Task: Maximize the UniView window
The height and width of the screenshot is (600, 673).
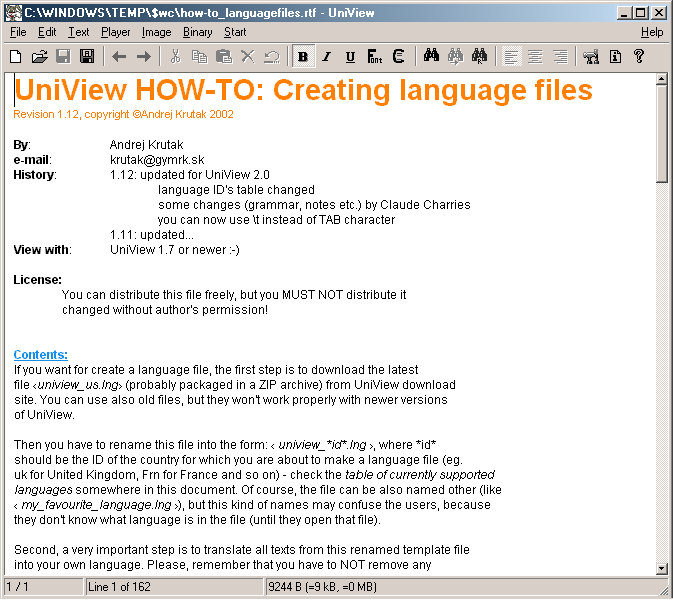Action: click(640, 13)
